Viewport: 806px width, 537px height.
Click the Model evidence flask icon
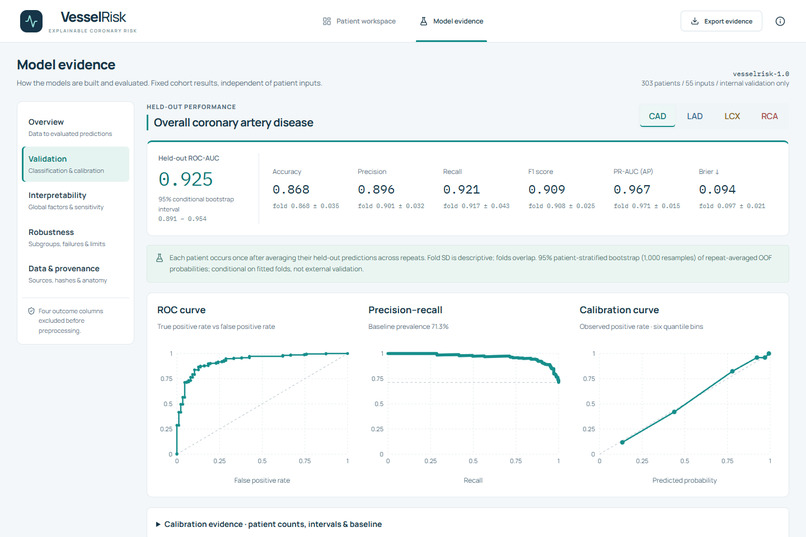[424, 21]
